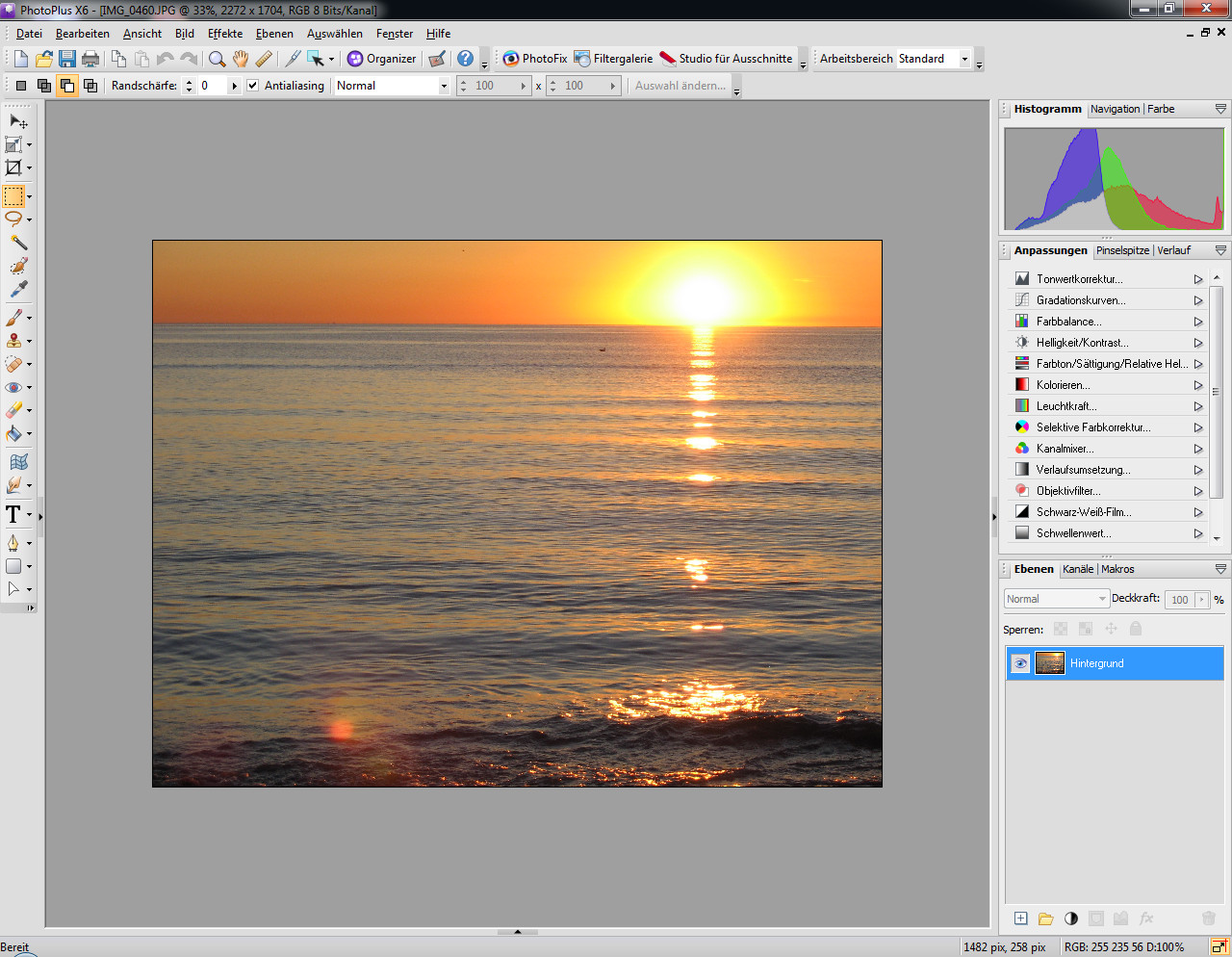Pick the Text tool
Screen dimensions: 1232x957
(x=13, y=515)
